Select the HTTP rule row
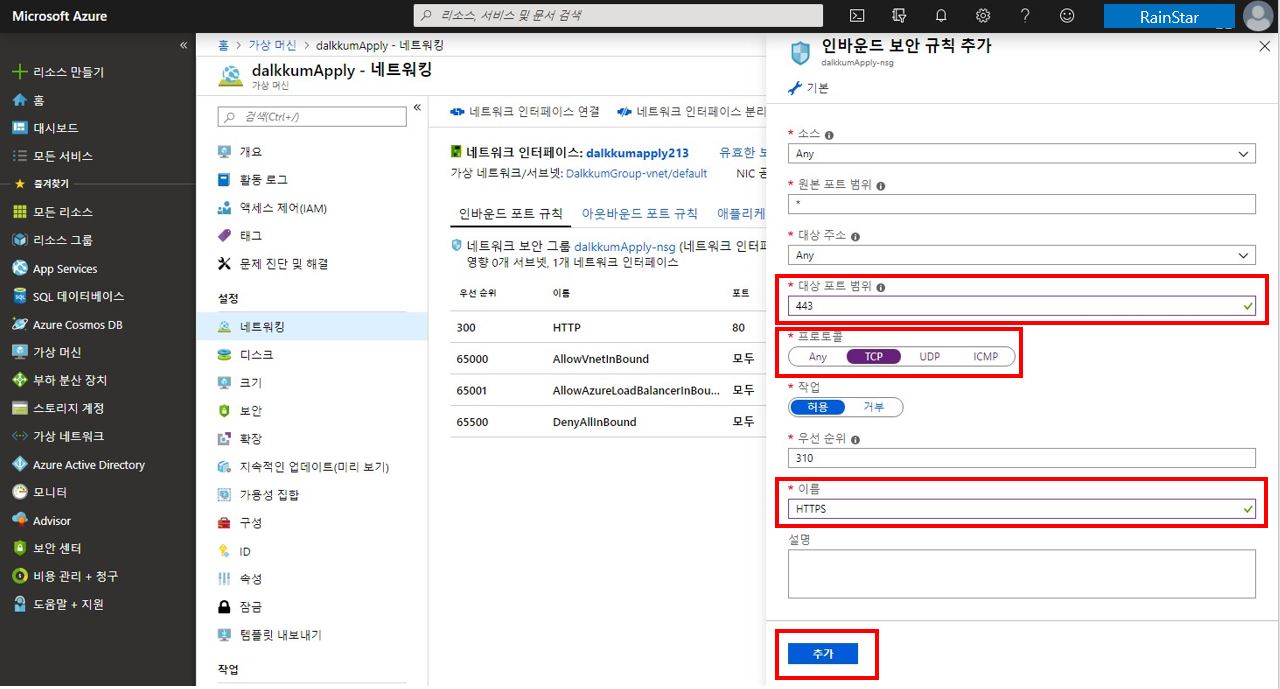The width and height of the screenshot is (1280, 689). pos(608,327)
